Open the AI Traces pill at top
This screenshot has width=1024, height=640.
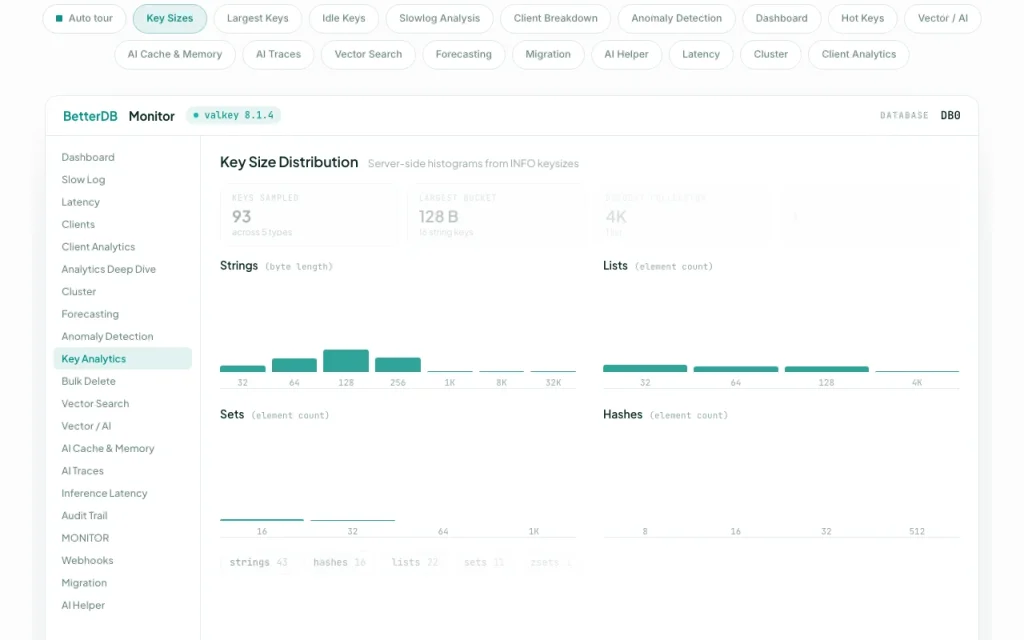[278, 54]
